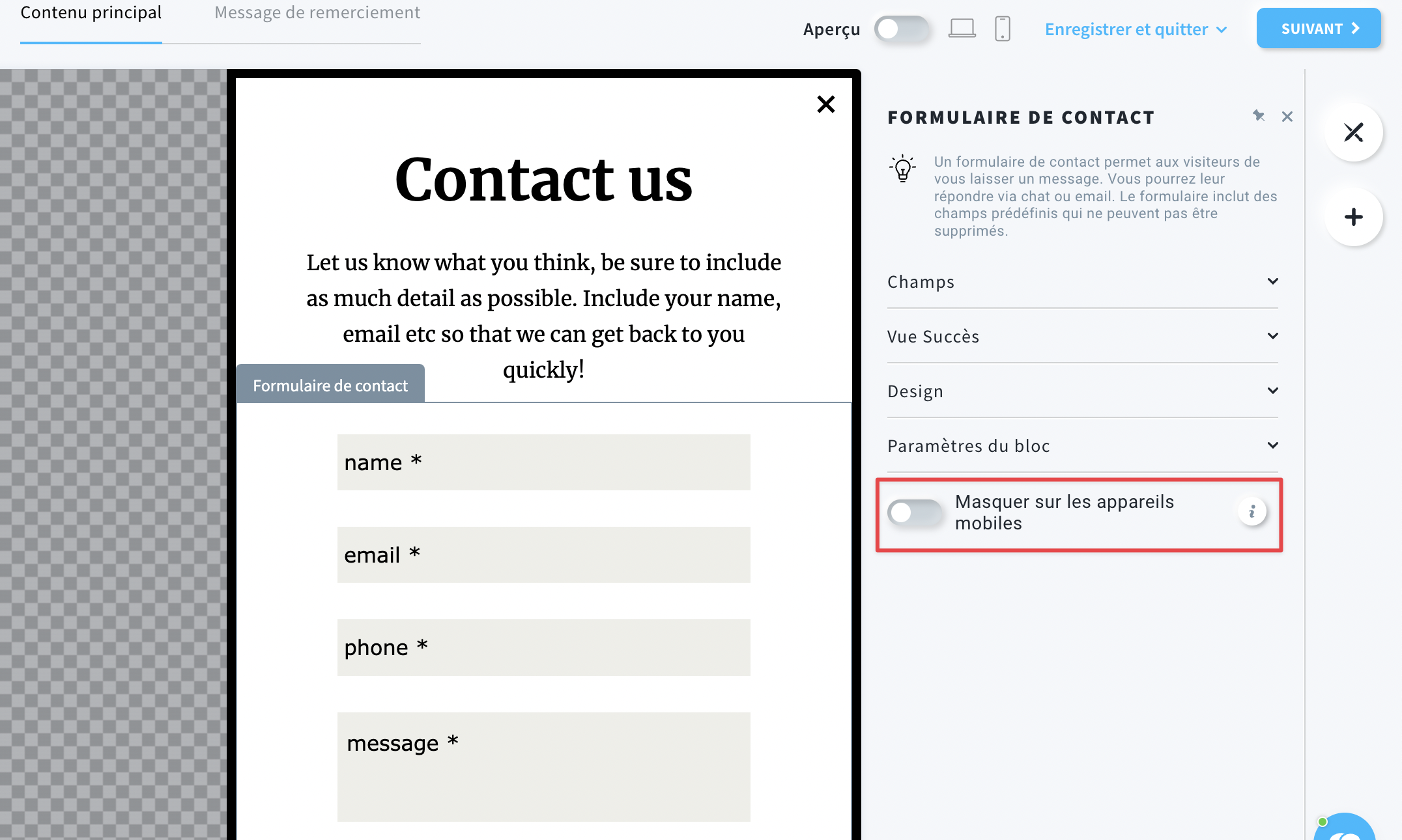Click the mobile preview icon

[1002, 27]
